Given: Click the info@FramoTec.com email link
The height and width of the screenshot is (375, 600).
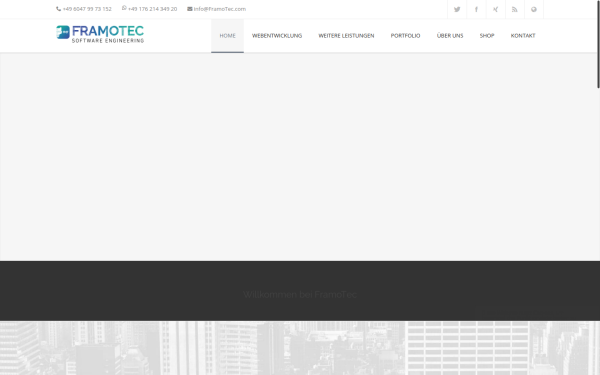Looking at the screenshot, I should pos(220,9).
